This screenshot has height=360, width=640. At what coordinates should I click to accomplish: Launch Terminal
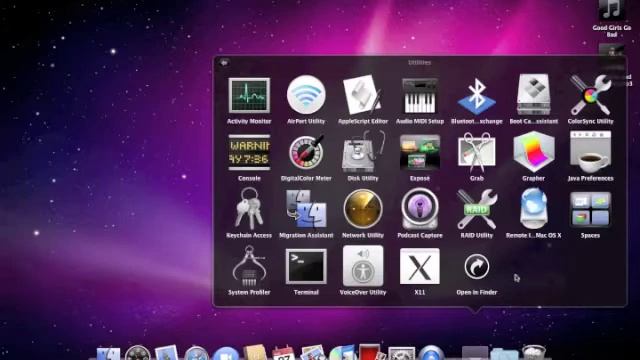[306, 267]
